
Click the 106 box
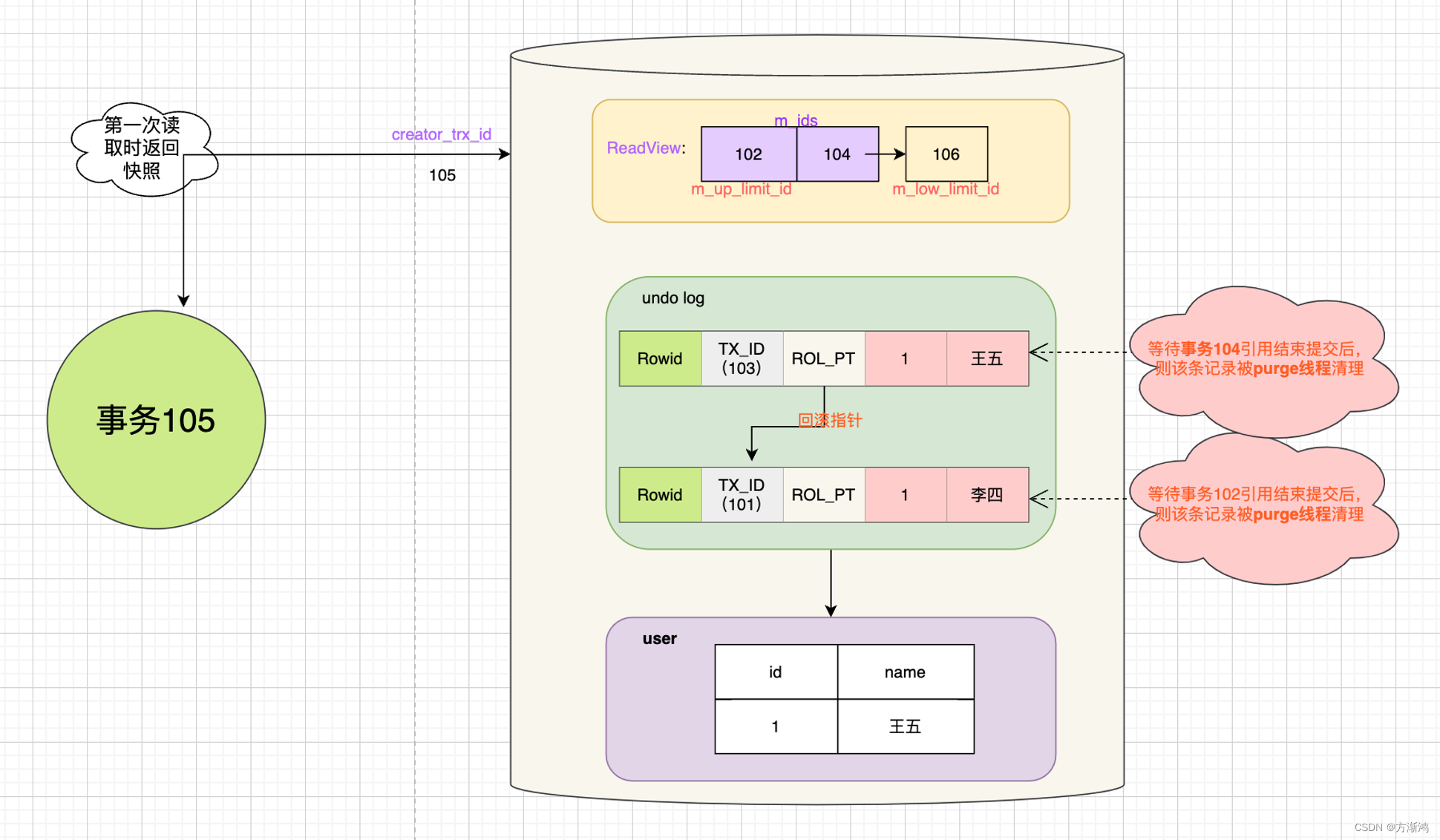tap(946, 154)
